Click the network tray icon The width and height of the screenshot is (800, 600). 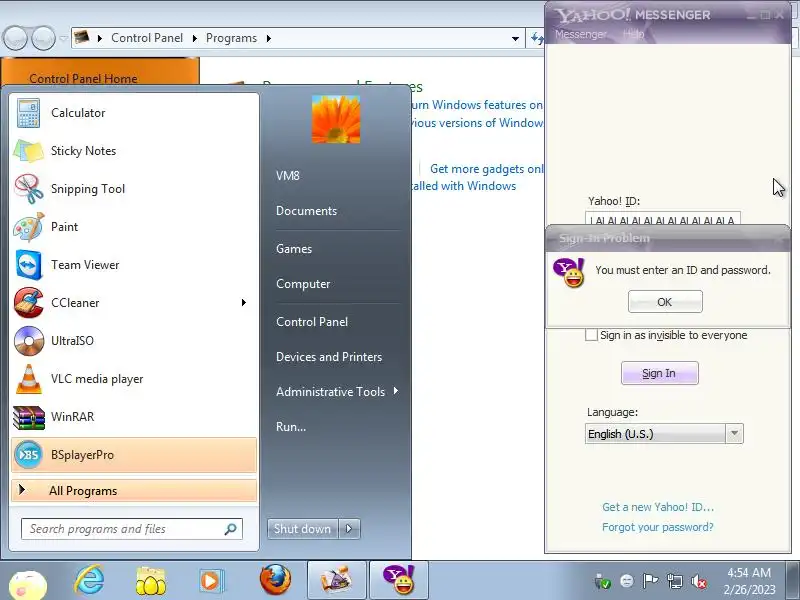[x=674, y=581]
